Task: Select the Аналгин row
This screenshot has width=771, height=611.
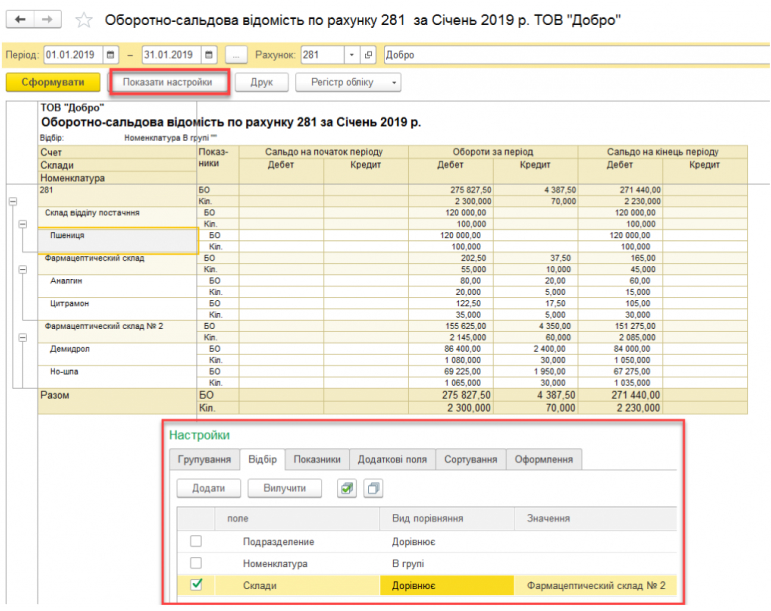Action: (118, 286)
